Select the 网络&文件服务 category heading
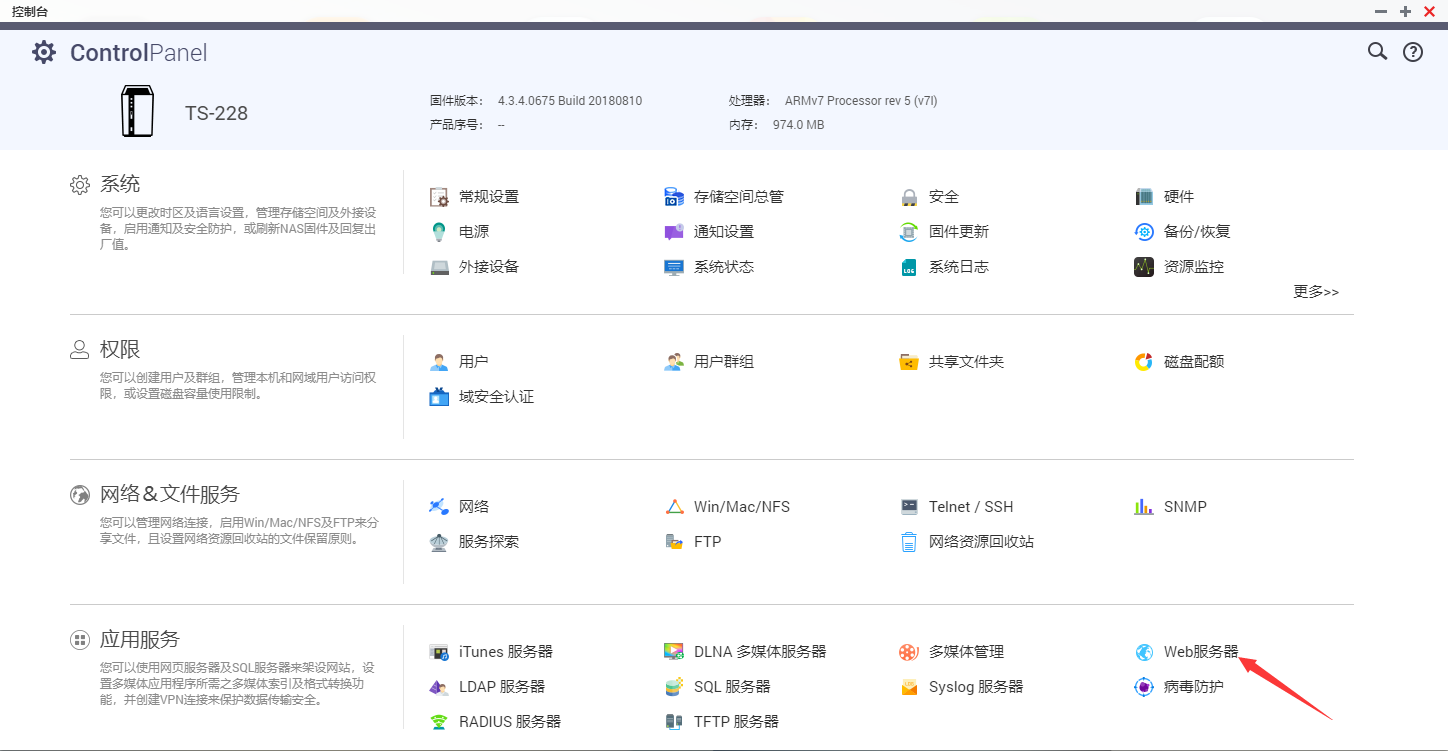The width and height of the screenshot is (1448, 751). click(x=169, y=495)
